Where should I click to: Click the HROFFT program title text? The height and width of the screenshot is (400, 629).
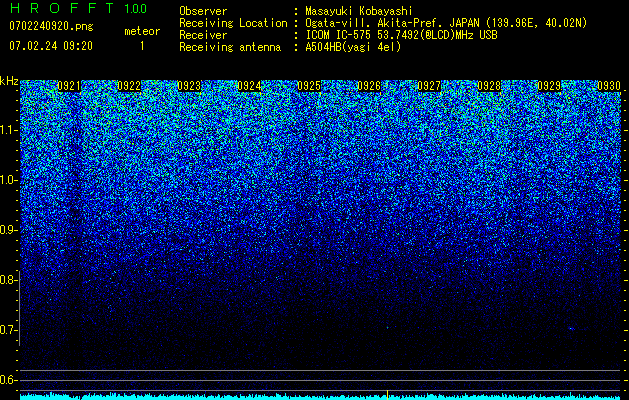coord(62,8)
